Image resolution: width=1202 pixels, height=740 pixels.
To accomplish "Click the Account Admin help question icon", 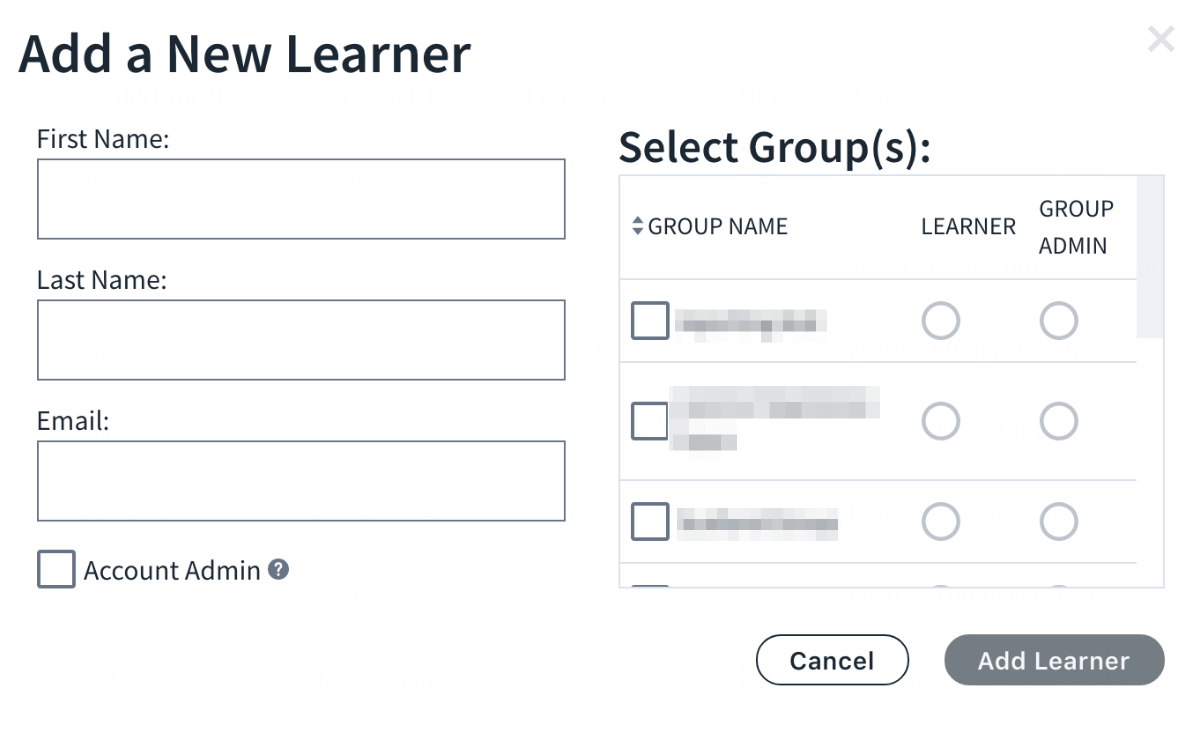I will 279,570.
